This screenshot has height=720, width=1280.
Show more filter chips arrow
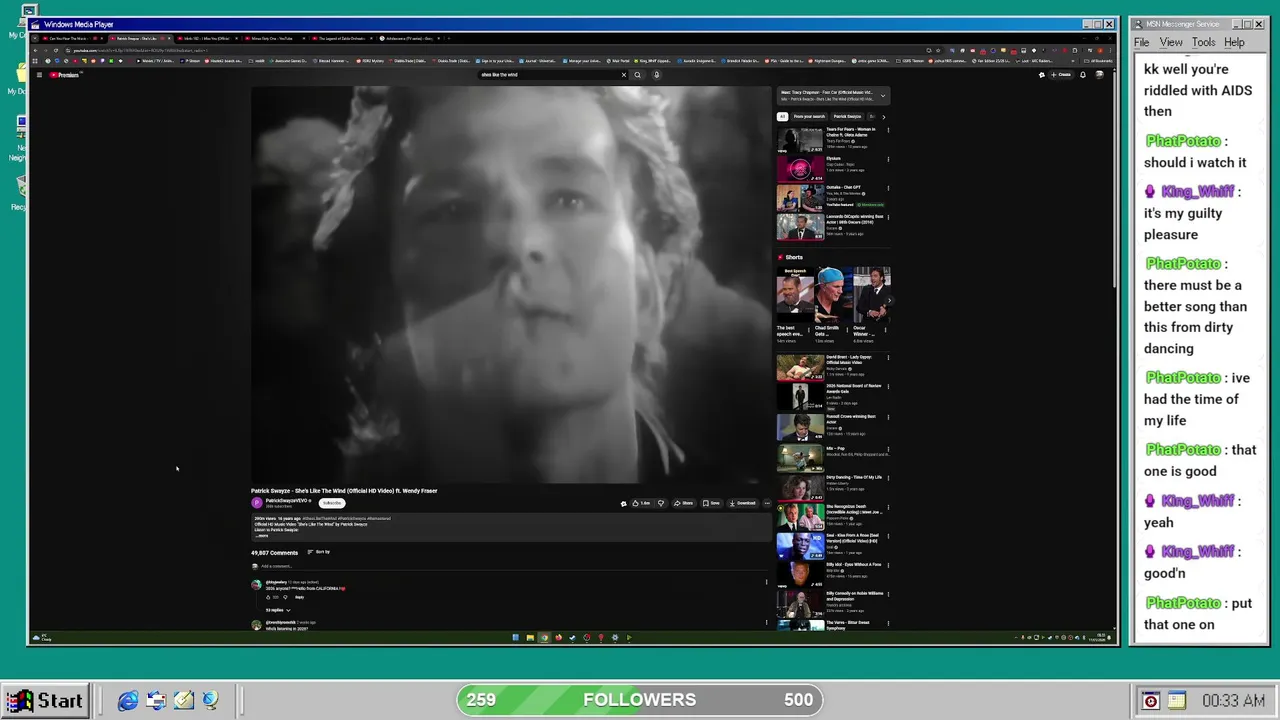(x=883, y=116)
